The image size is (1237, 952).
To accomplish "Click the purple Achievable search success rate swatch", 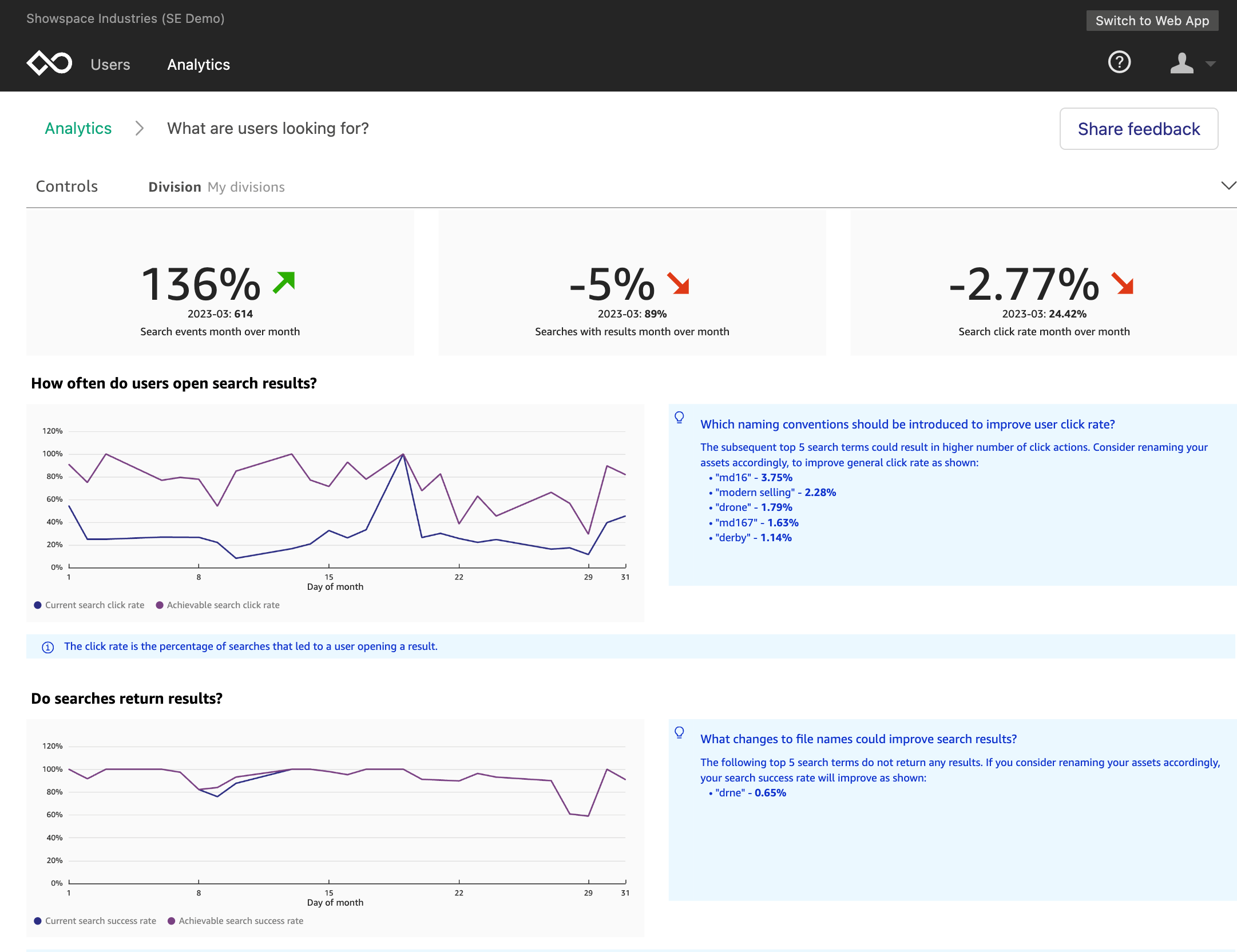I will (x=171, y=921).
